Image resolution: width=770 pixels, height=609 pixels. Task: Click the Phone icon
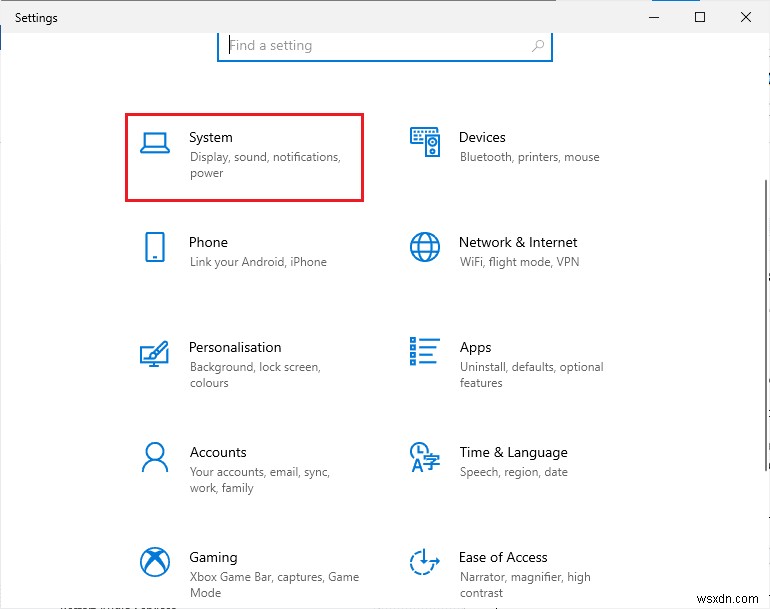(155, 247)
